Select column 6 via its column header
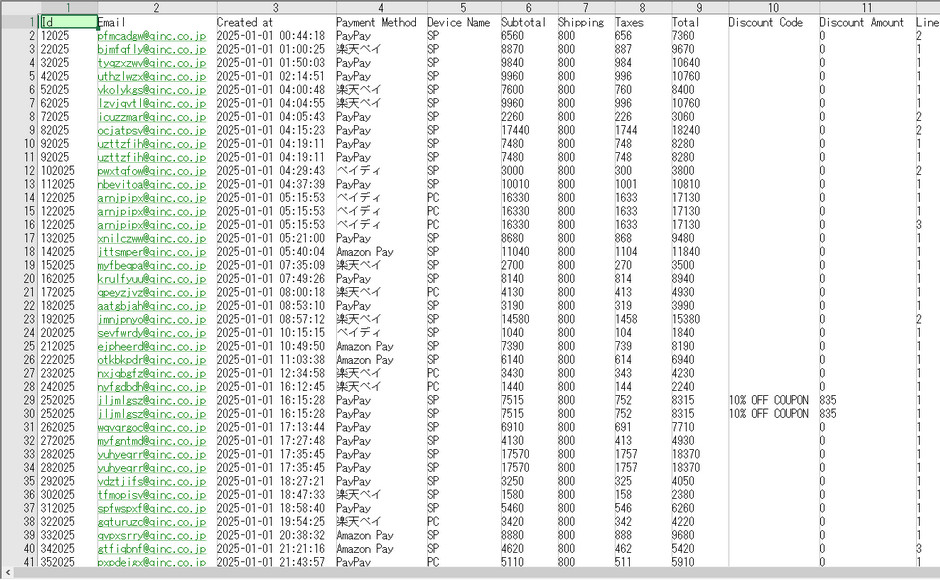This screenshot has width=940, height=580. click(x=527, y=7)
